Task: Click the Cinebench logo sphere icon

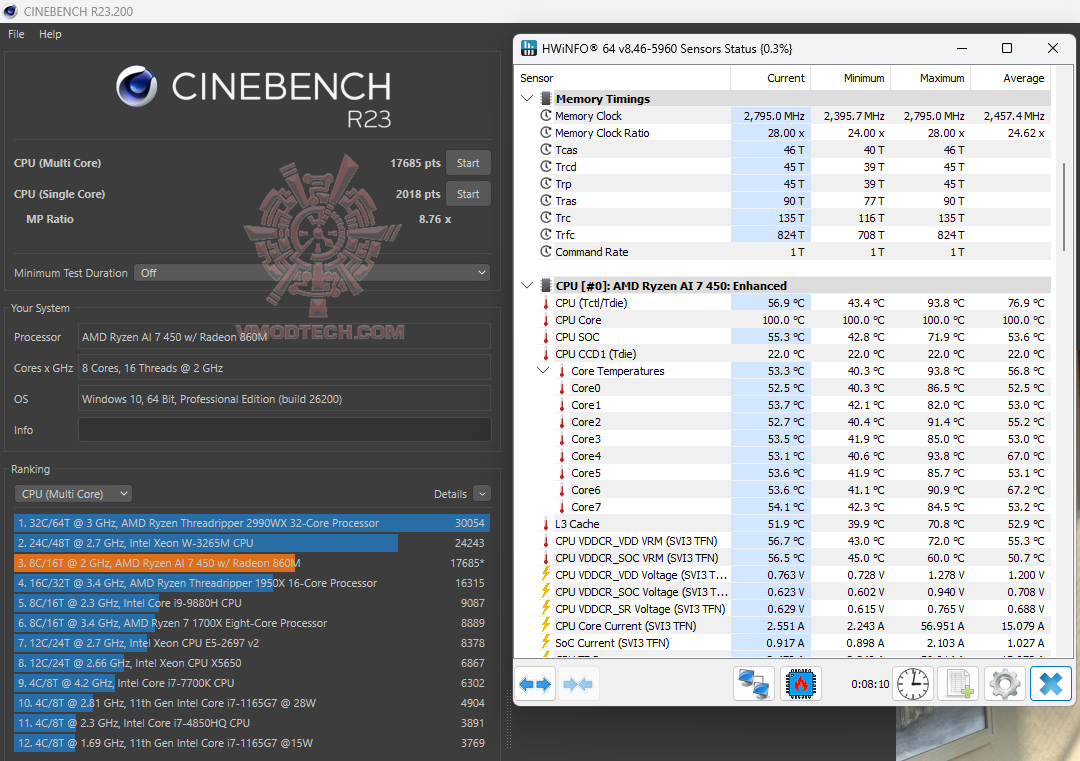Action: 136,86
